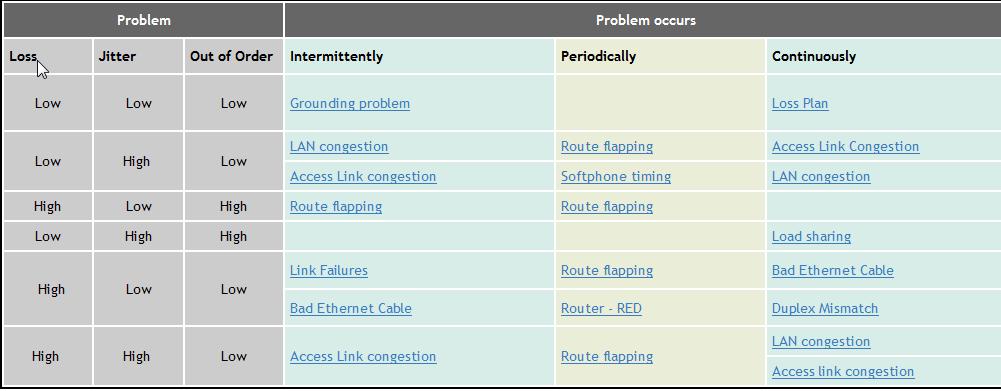Click Access Link Congestion under Continuously
This screenshot has width=1001, height=391.
pos(845,146)
